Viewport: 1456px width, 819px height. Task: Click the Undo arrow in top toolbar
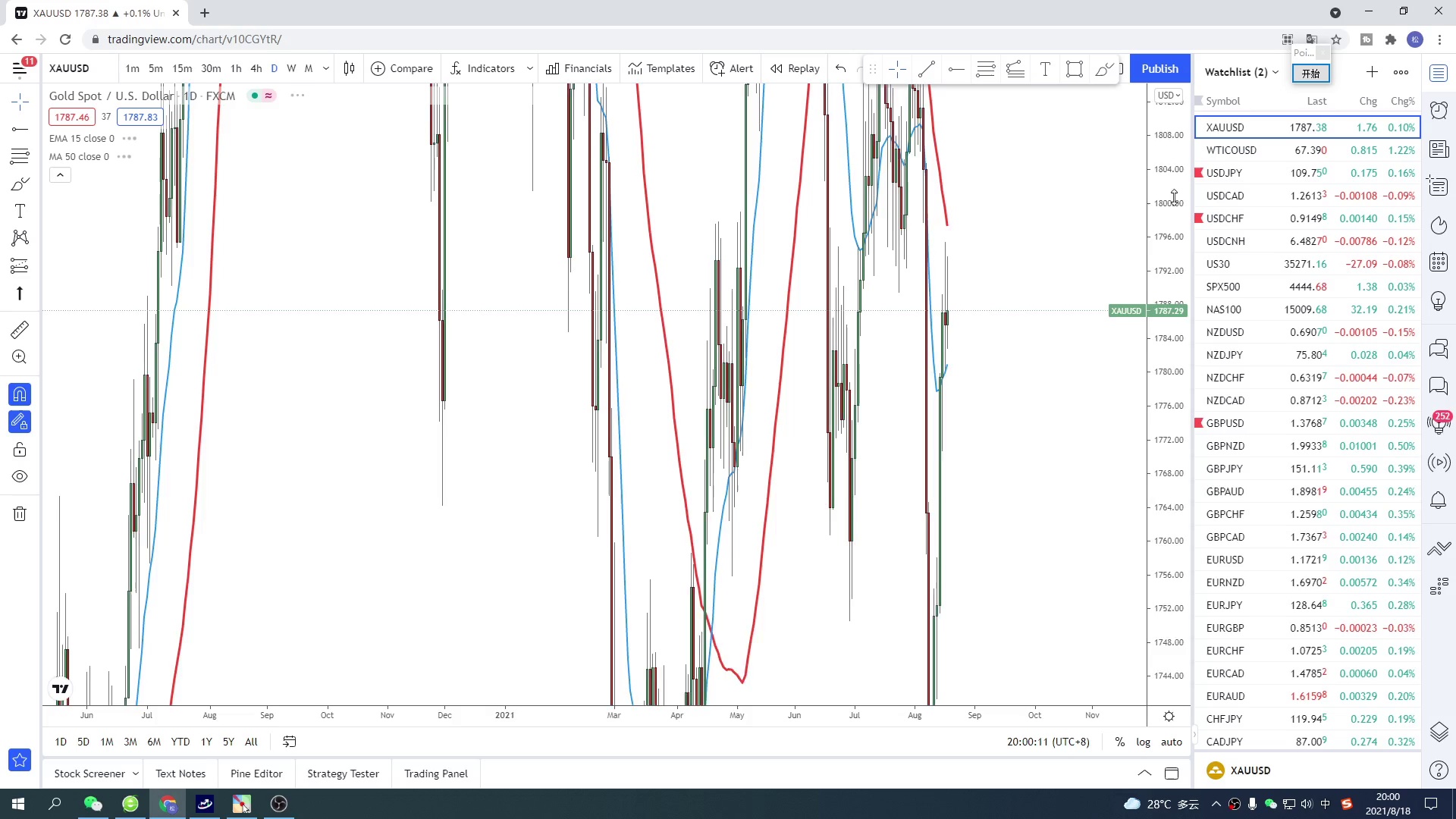click(840, 68)
